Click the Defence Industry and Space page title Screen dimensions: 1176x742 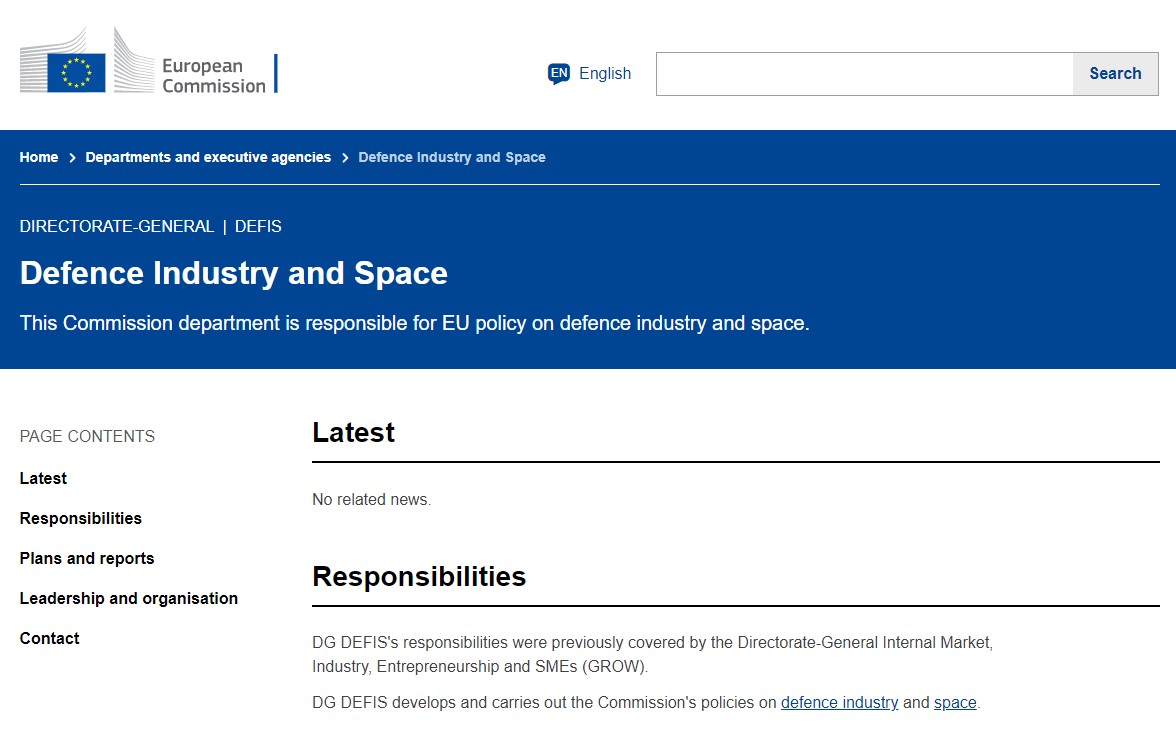coord(233,272)
